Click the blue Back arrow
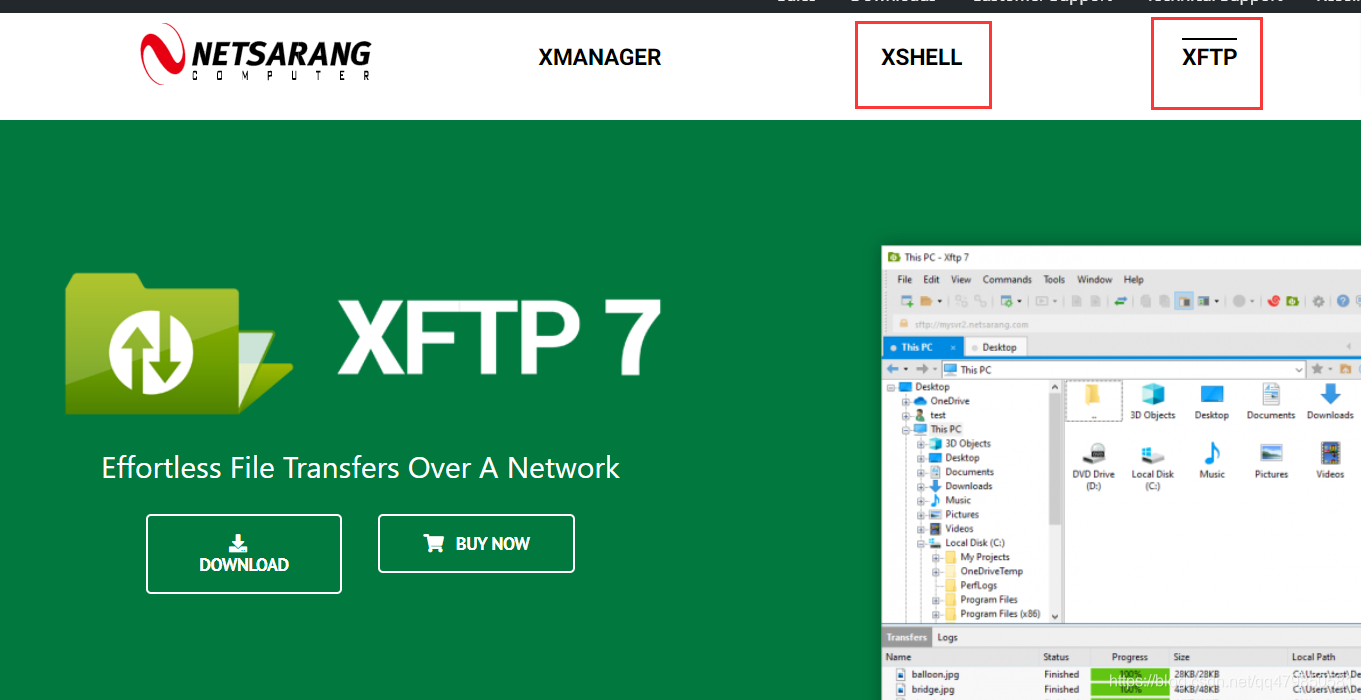Viewport: 1361px width, 700px height. point(893,369)
